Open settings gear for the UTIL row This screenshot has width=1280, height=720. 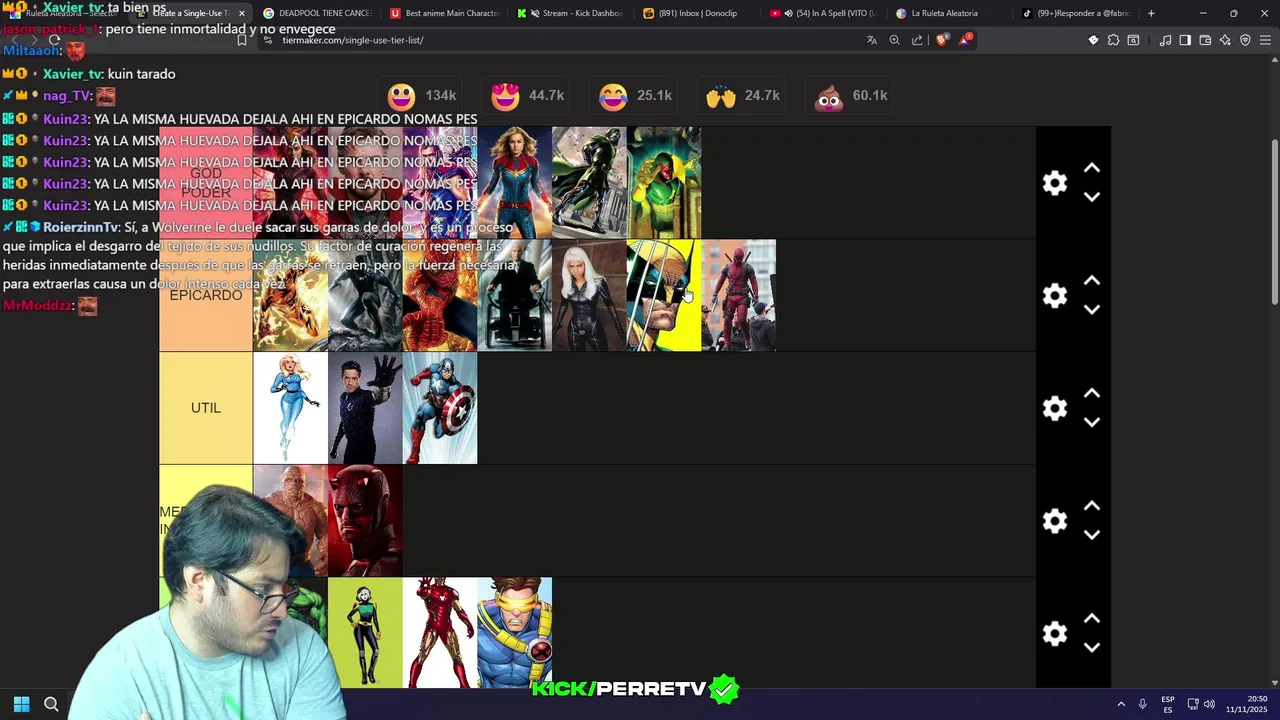click(1055, 408)
